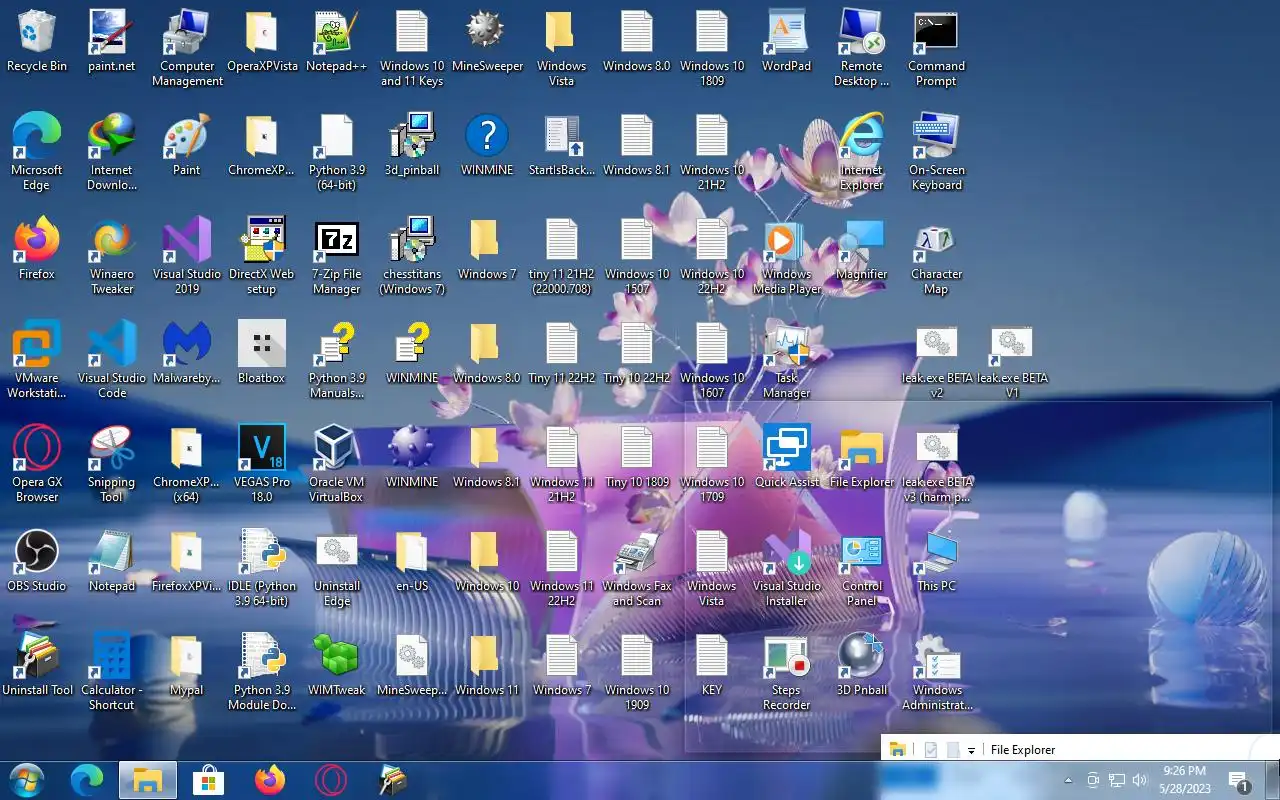
Task: Expand File Explorer Quick Access Toolbar dropdown
Action: click(x=971, y=750)
